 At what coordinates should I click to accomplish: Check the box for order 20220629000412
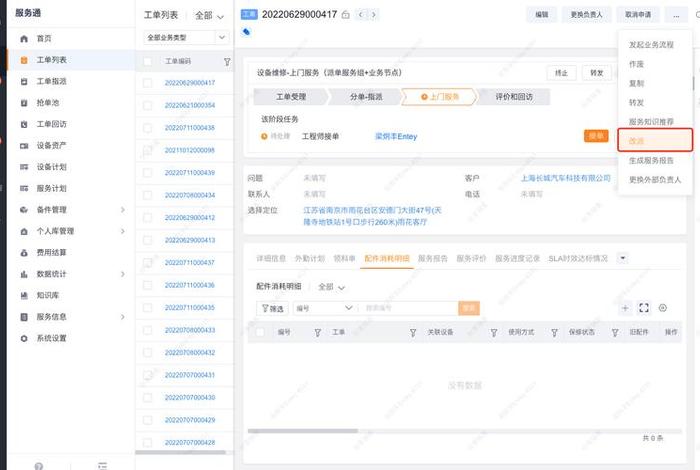point(147,218)
